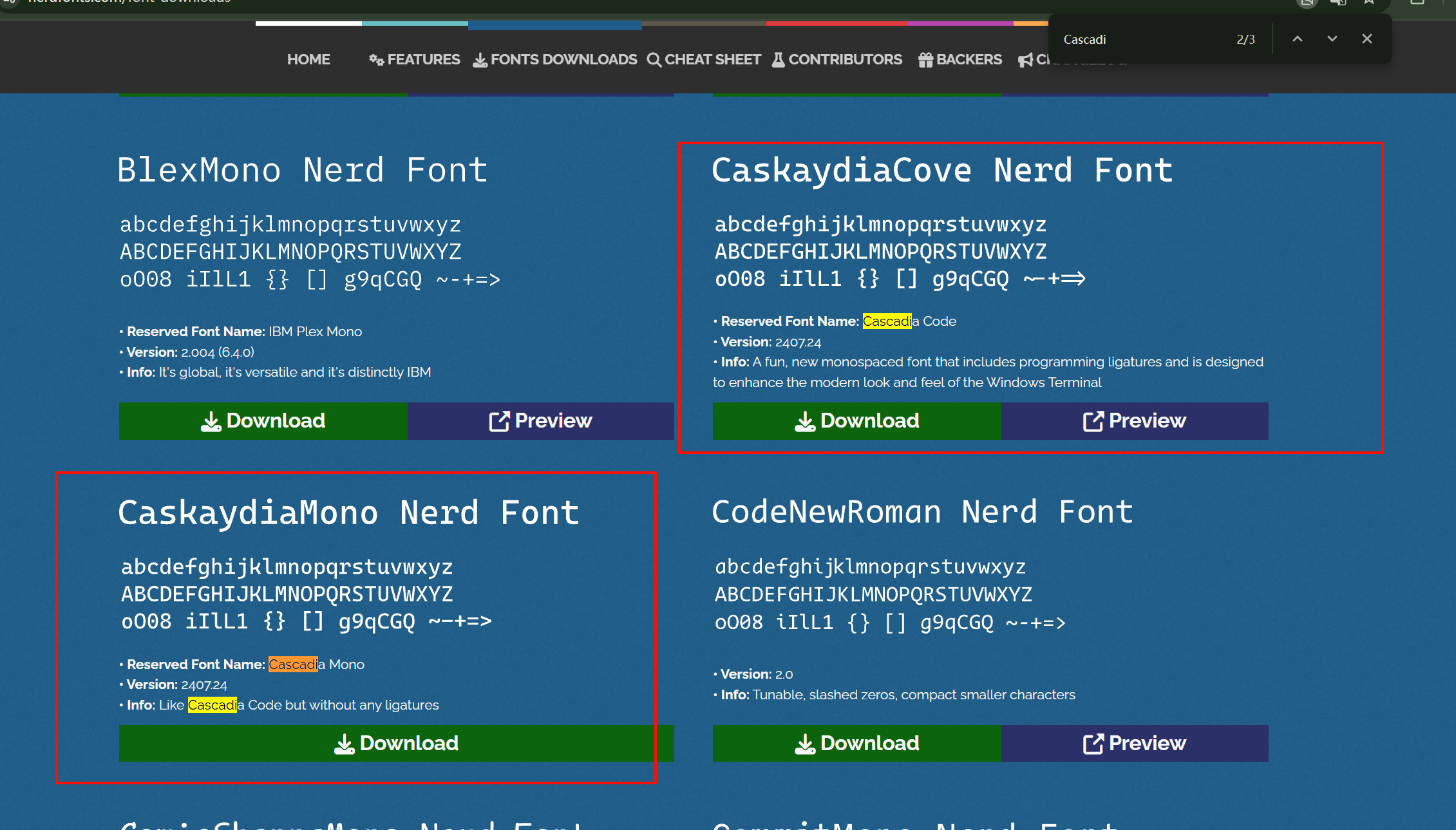The height and width of the screenshot is (830, 1456).
Task: Download the CaskaydiaCove Nerd Font
Action: tap(857, 421)
